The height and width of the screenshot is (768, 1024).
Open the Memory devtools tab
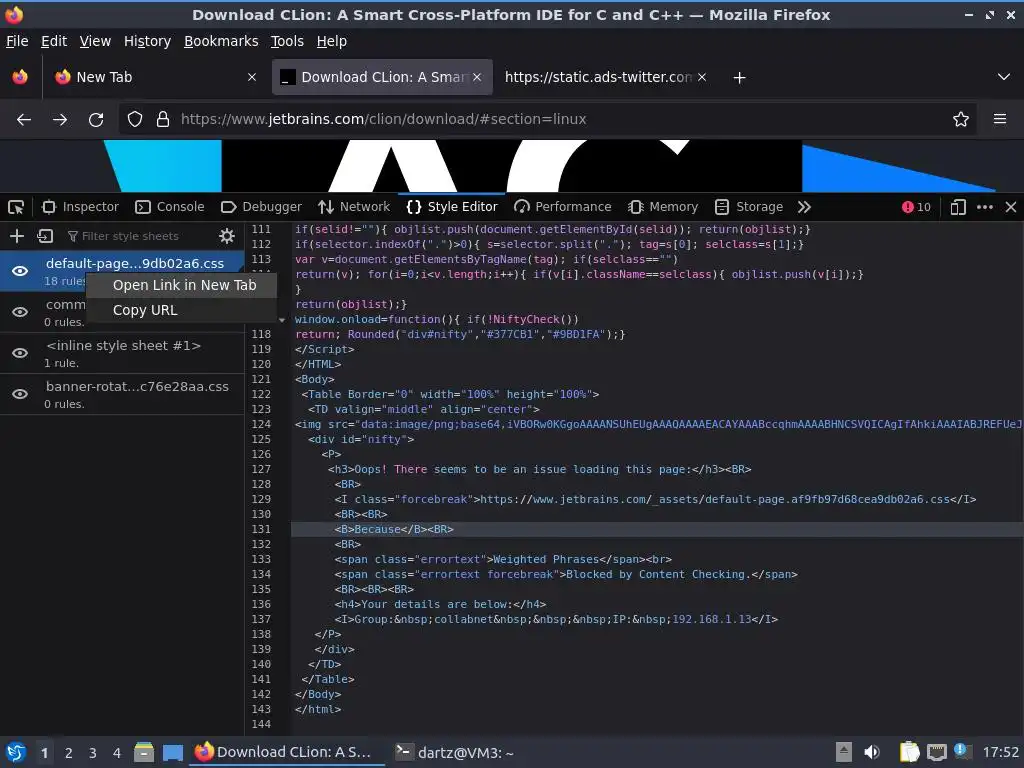click(x=664, y=207)
